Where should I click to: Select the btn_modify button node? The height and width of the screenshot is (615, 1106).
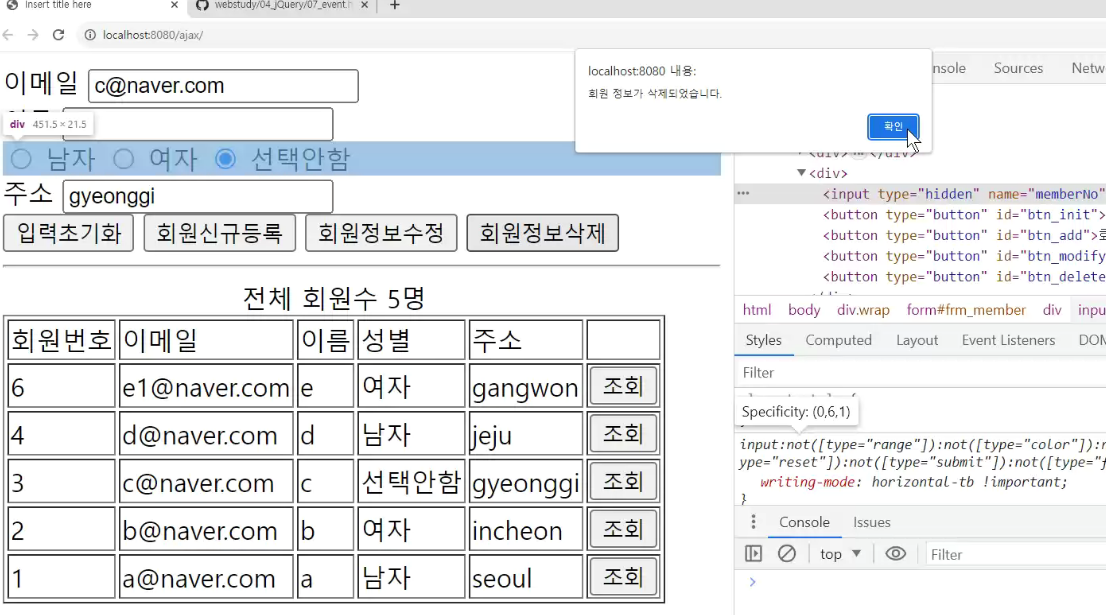click(x=964, y=256)
